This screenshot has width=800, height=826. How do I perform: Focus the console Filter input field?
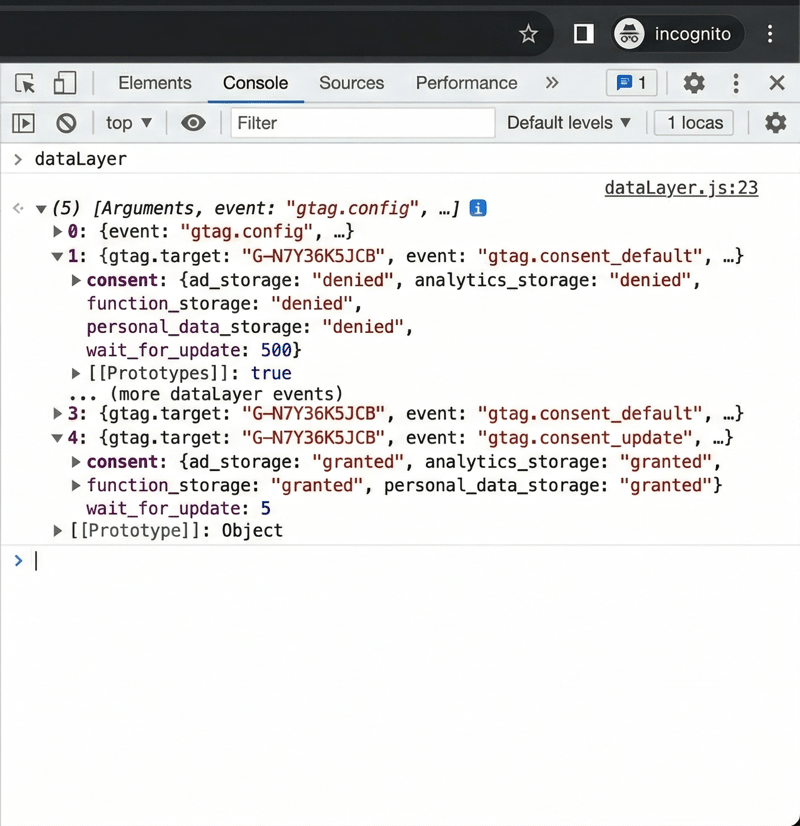(362, 123)
